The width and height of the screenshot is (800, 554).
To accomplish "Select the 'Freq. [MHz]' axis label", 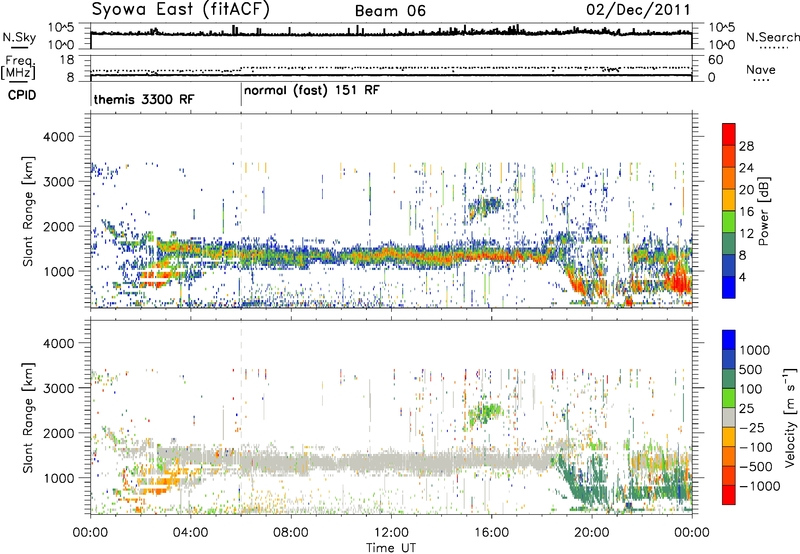I will [18, 67].
